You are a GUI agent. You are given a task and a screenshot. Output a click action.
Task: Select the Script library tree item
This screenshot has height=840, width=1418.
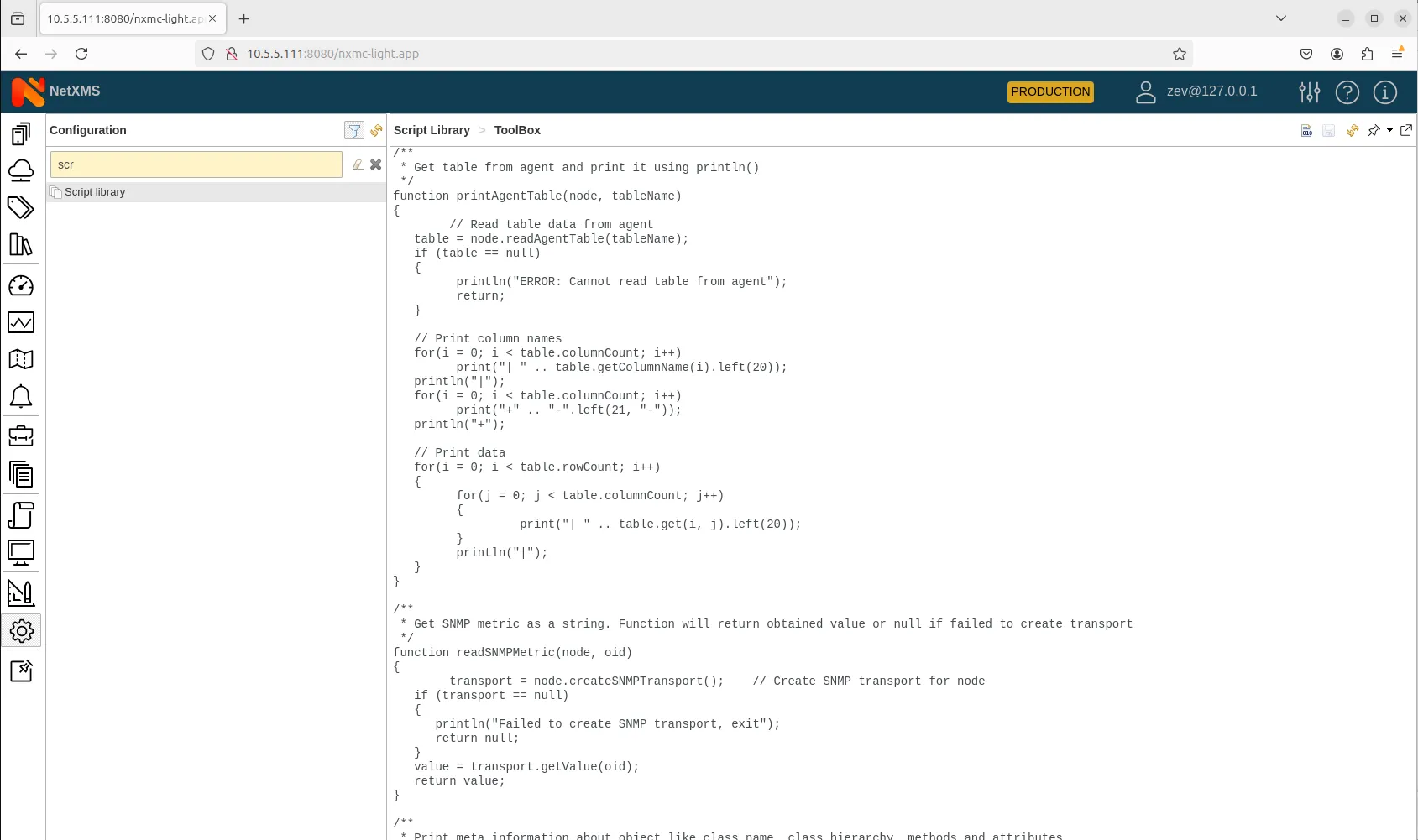tap(95, 191)
